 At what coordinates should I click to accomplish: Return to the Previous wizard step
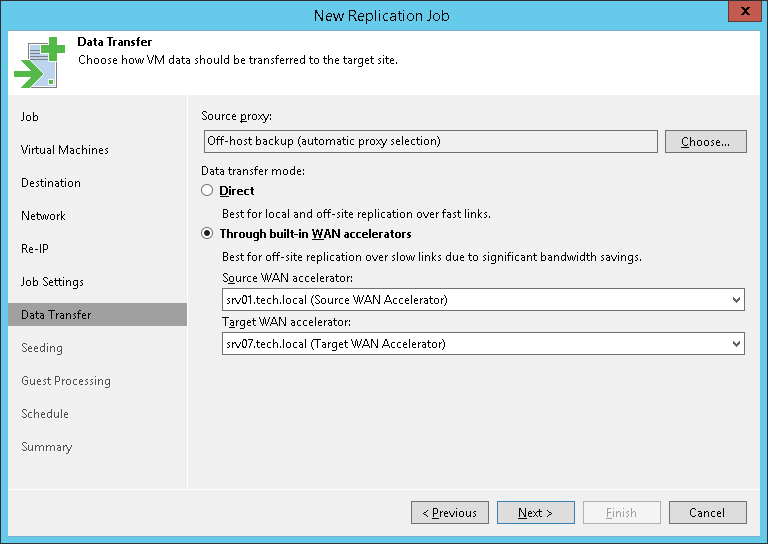[x=449, y=513]
